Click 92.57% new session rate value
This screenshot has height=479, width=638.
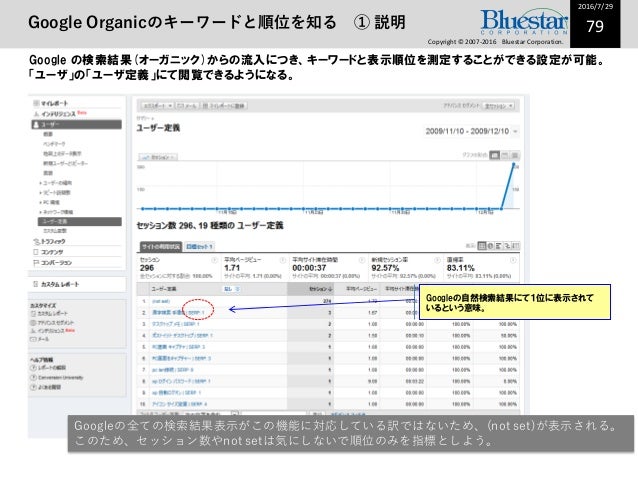[385, 268]
